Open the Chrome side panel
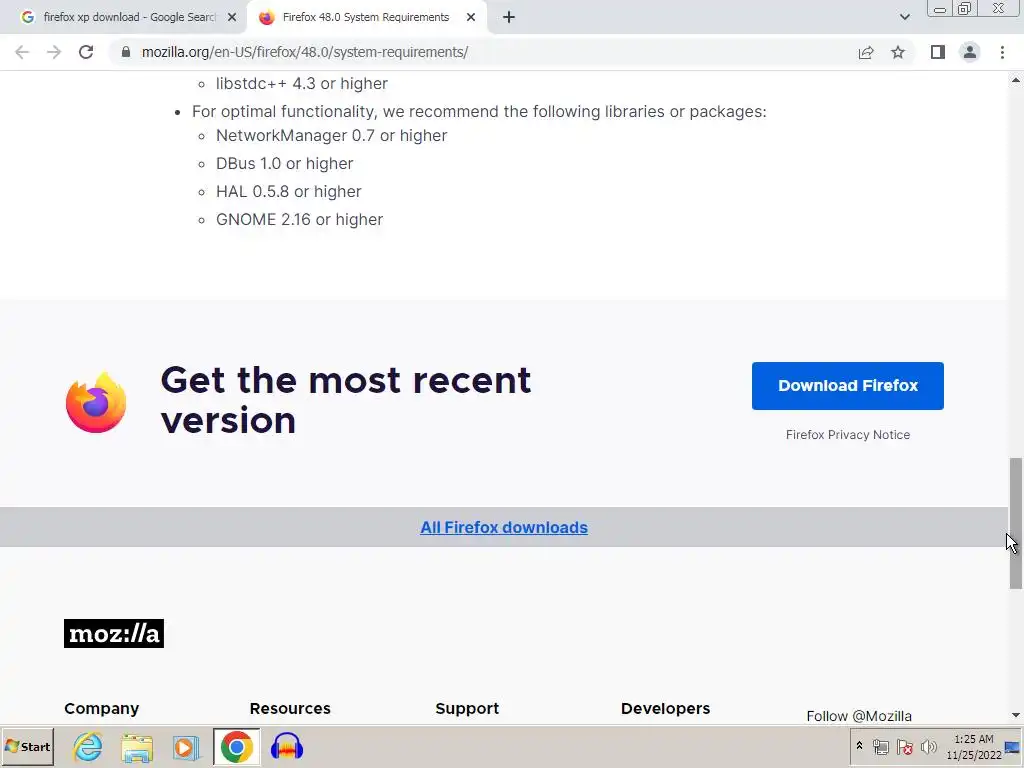Viewport: 1024px width, 768px height. 938,52
